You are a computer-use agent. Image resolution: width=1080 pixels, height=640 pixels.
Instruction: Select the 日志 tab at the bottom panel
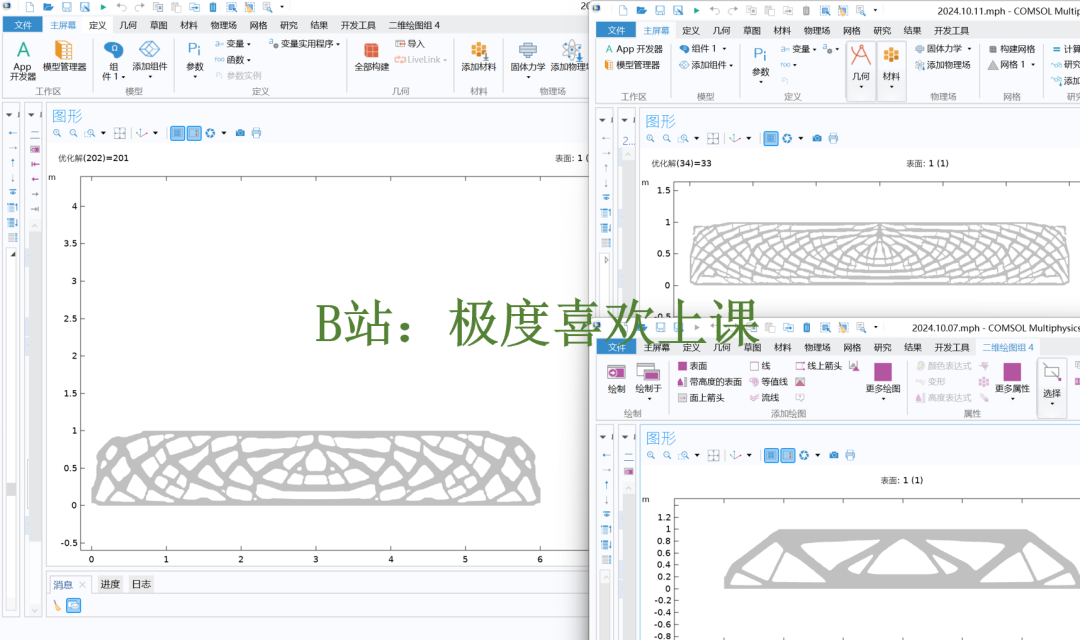click(x=141, y=584)
